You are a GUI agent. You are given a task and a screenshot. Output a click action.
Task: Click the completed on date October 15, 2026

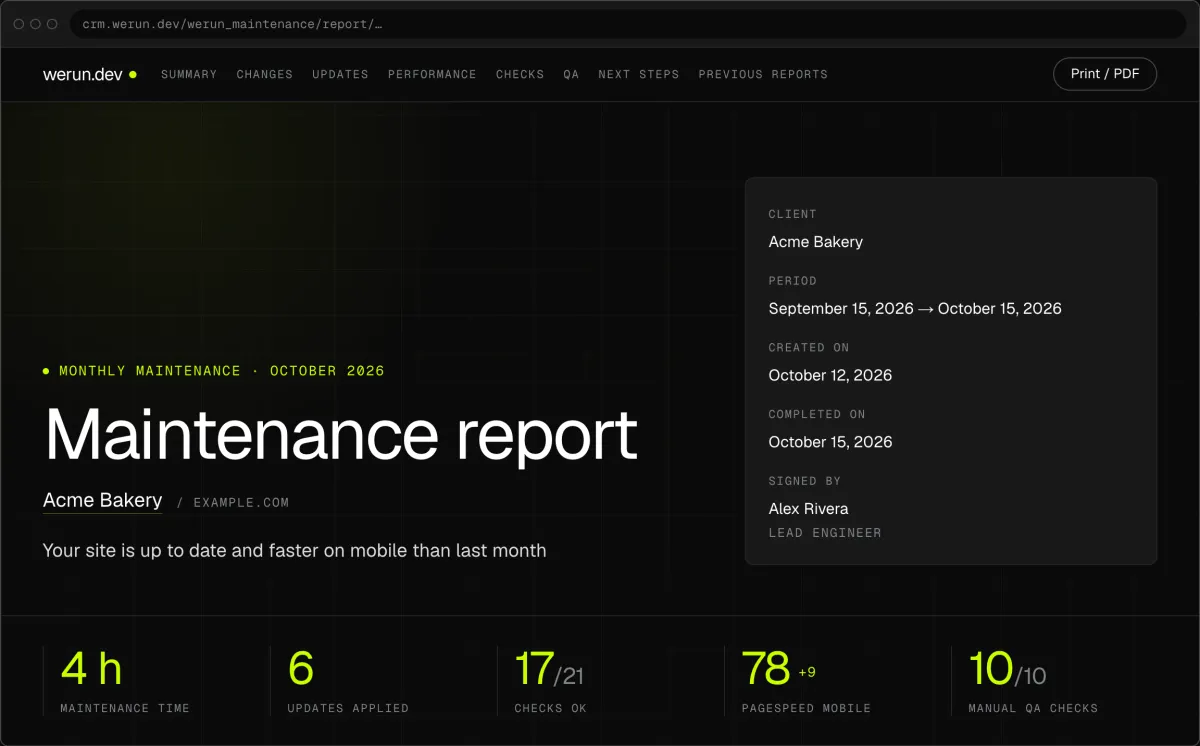[x=830, y=442]
